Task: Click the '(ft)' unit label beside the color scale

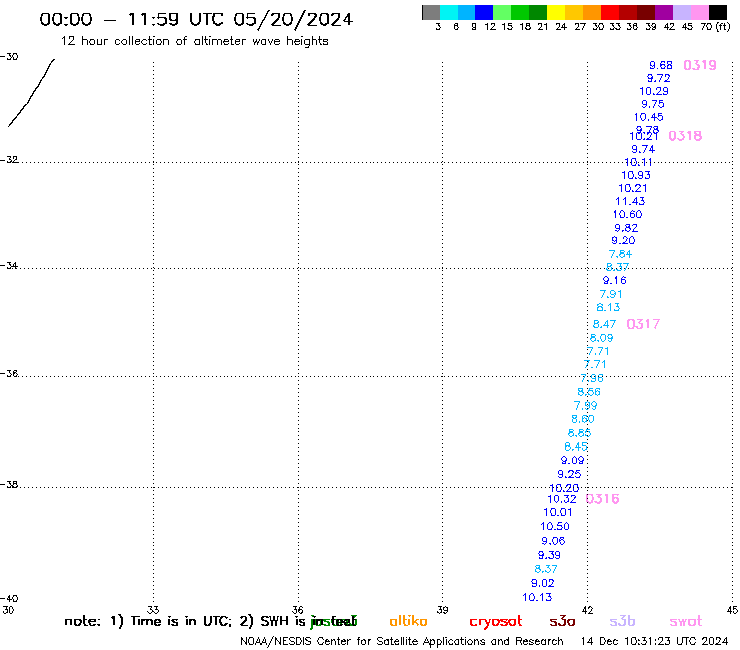Action: (x=723, y=26)
